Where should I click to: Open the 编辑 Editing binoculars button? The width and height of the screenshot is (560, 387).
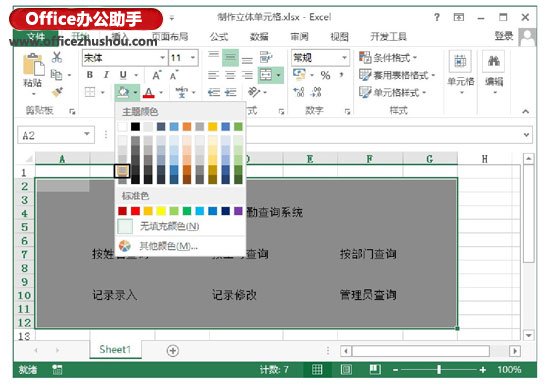click(x=494, y=73)
